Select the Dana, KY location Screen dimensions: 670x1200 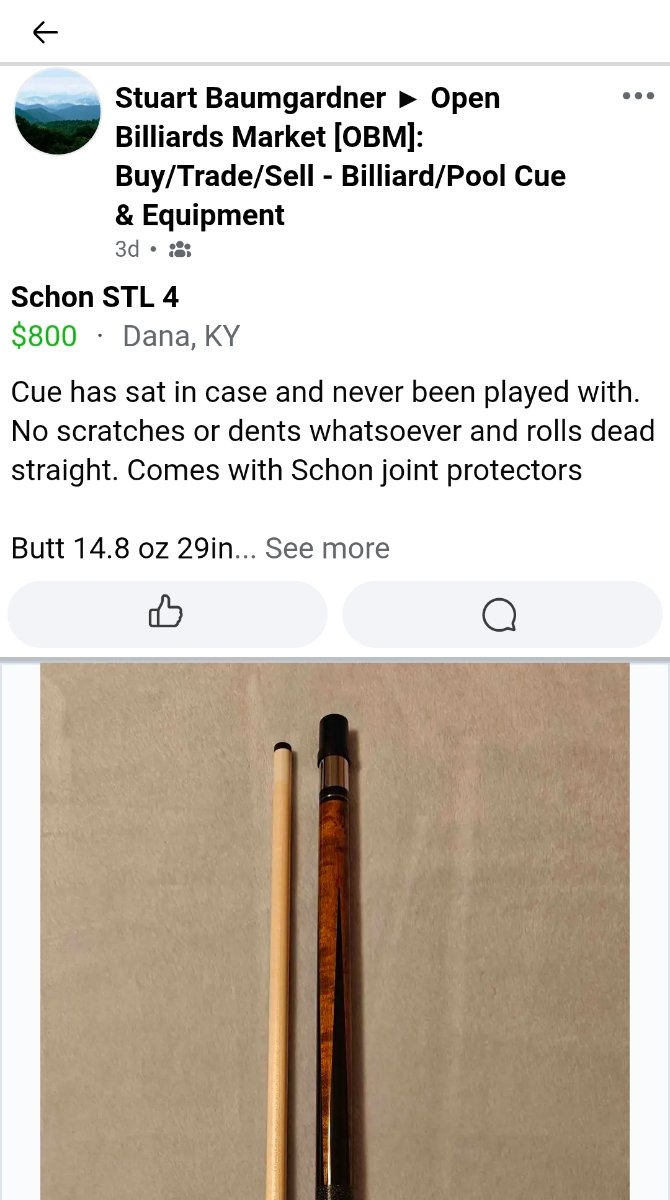pyautogui.click(x=181, y=336)
